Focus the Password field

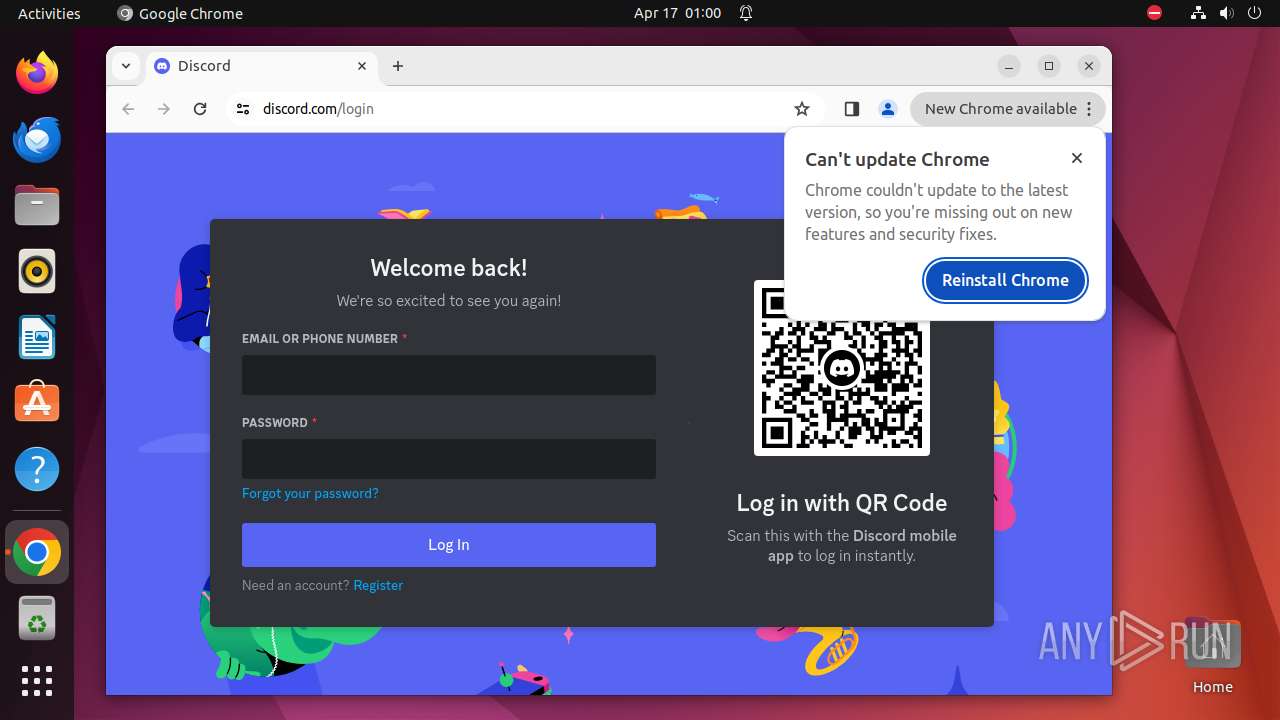point(449,459)
